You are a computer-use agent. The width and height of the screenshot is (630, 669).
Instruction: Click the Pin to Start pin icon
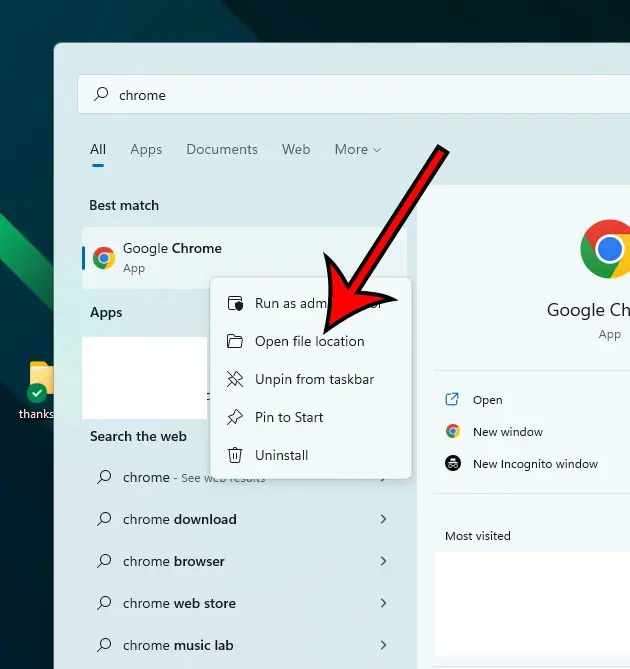pyautogui.click(x=235, y=417)
